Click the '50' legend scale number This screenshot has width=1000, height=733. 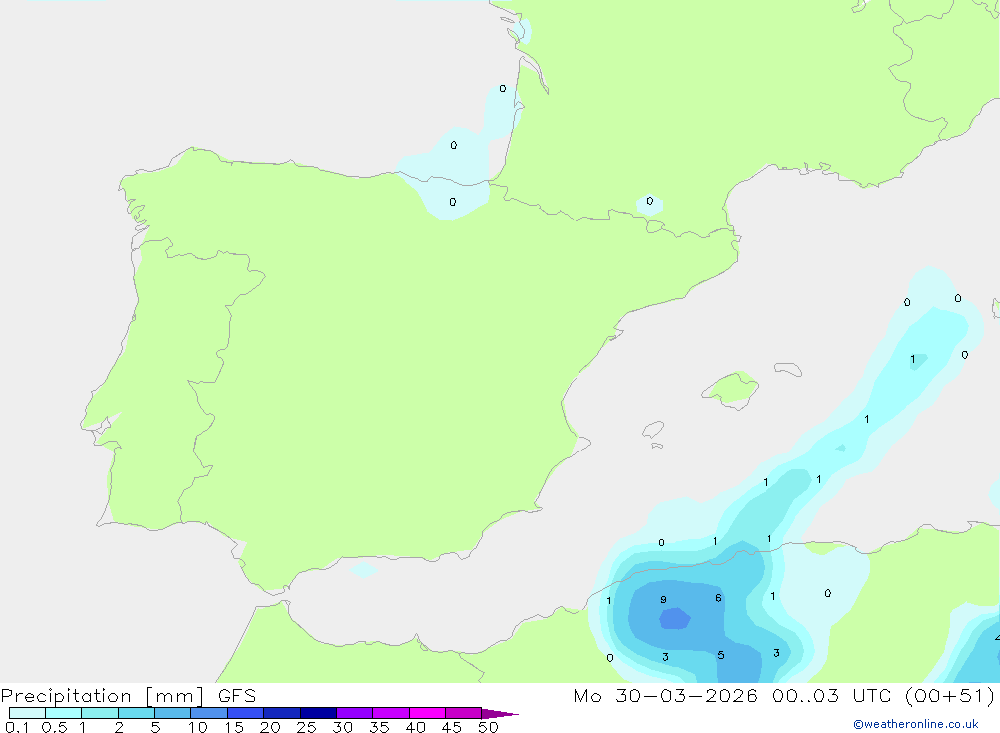488,727
